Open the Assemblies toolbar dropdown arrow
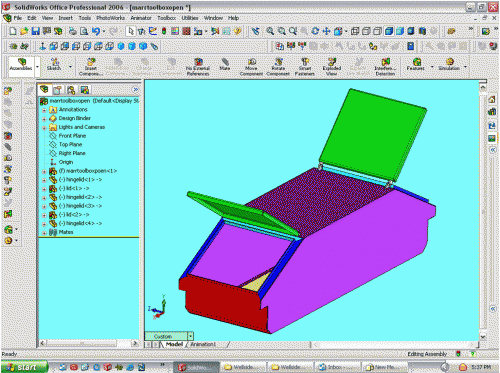 pos(37,67)
